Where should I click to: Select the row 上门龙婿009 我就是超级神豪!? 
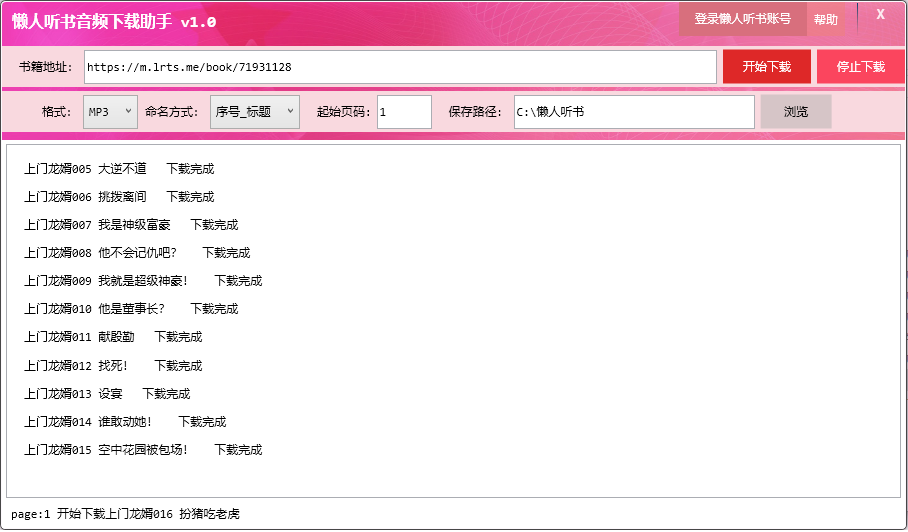(x=143, y=281)
